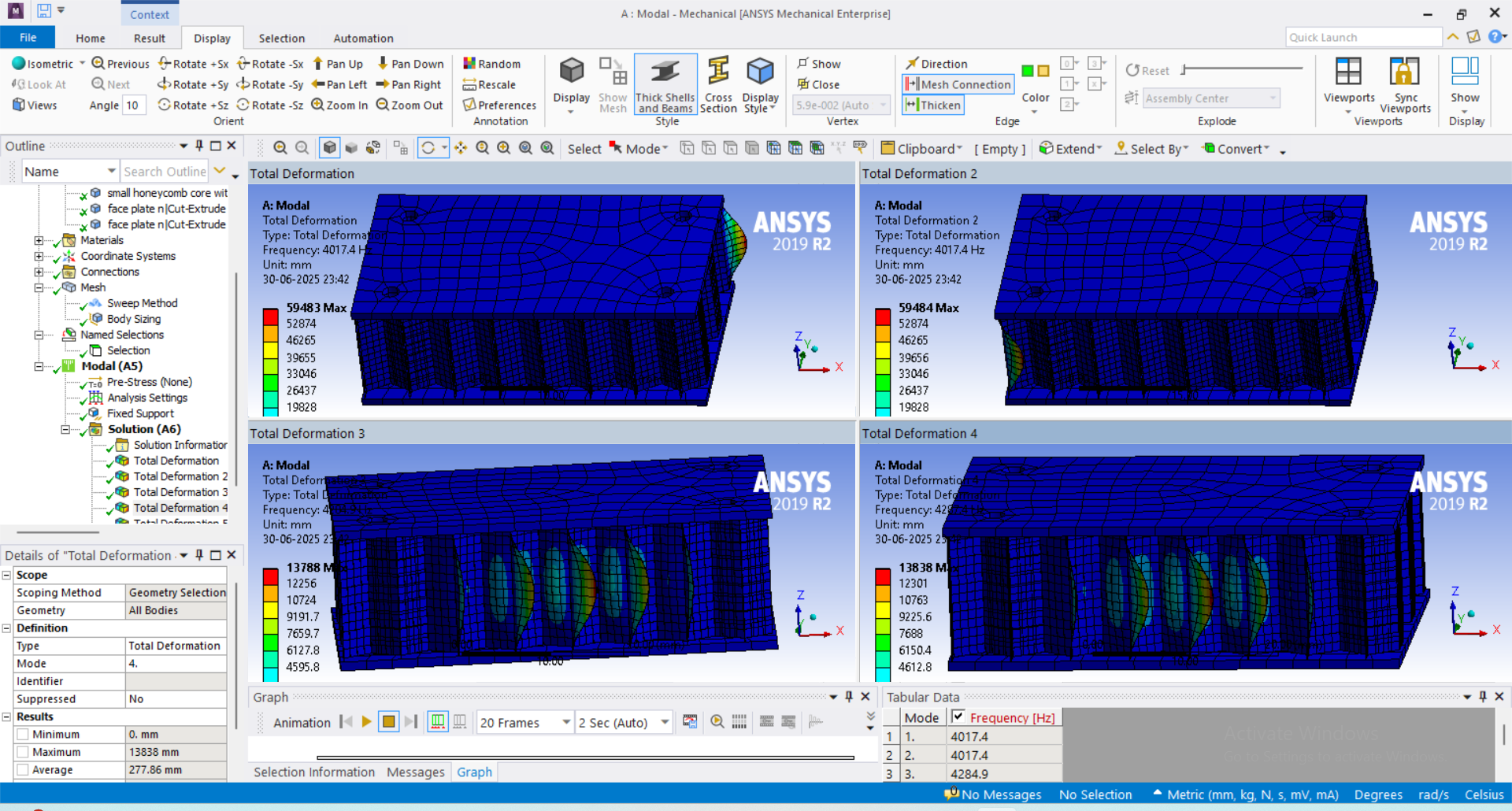Open the Views list
1512x811 pixels.
point(35,105)
